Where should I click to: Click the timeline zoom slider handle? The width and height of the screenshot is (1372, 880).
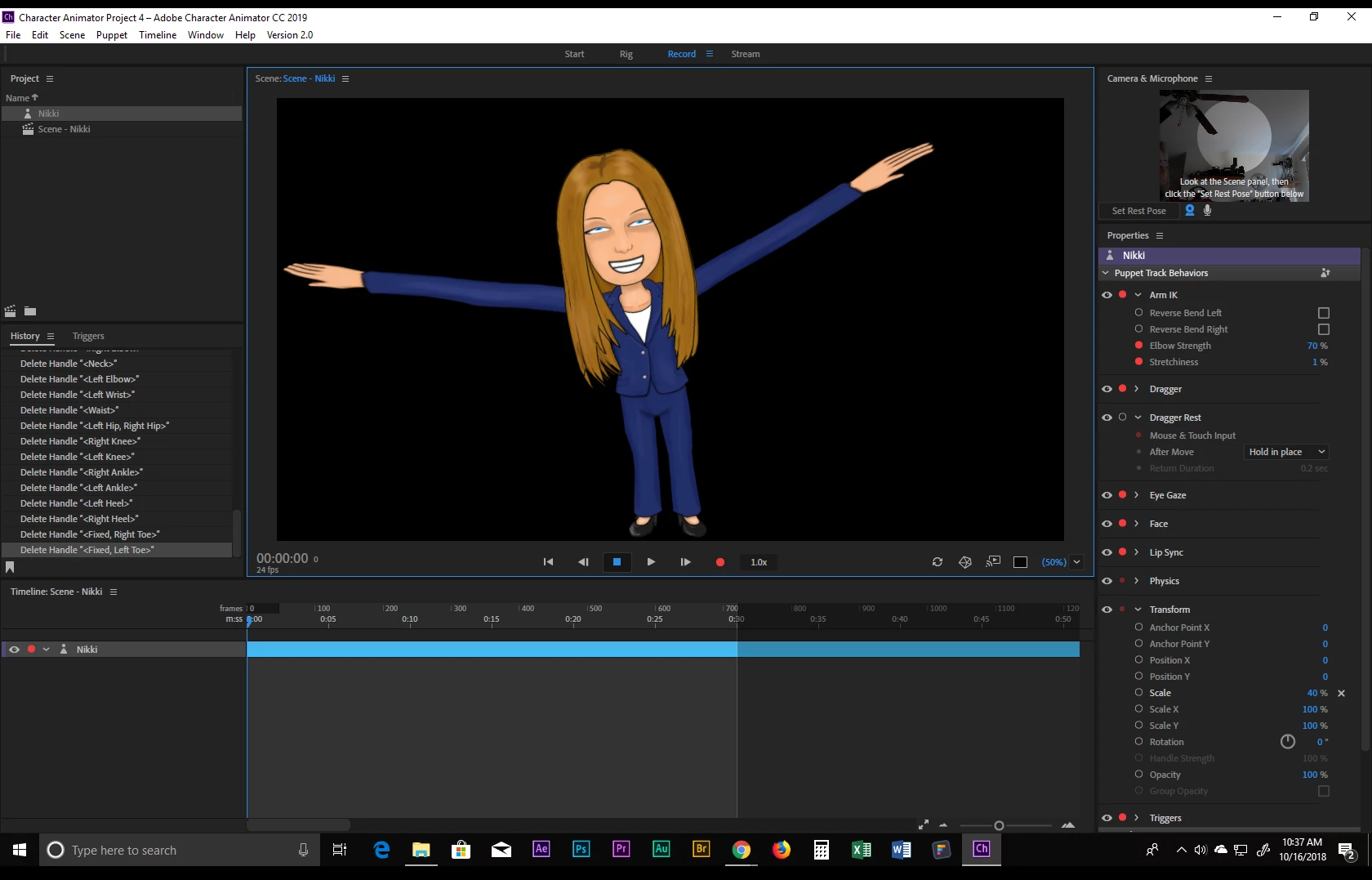click(x=999, y=826)
